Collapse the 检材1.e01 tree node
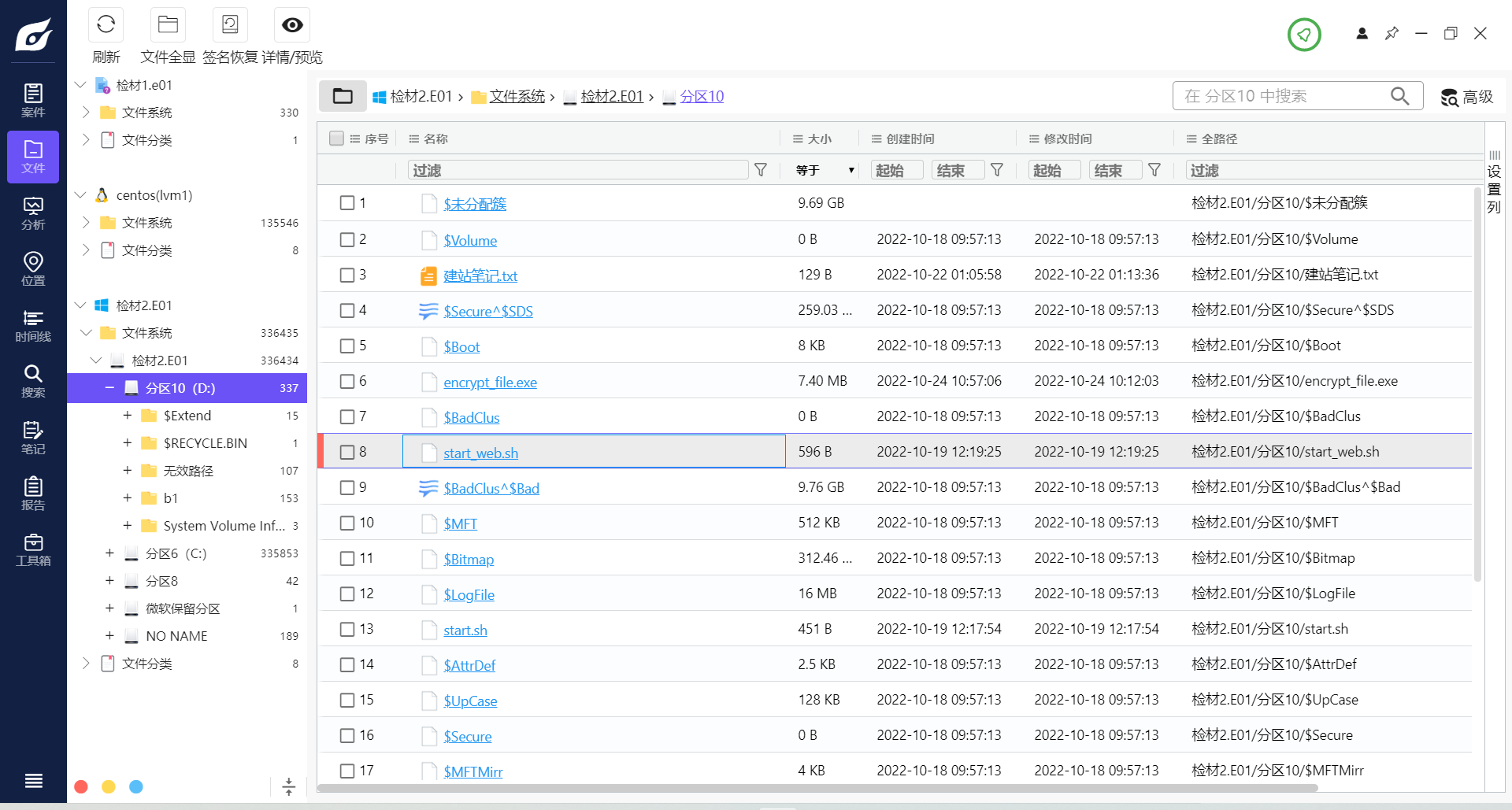This screenshot has height=810, width=1512. (x=80, y=85)
